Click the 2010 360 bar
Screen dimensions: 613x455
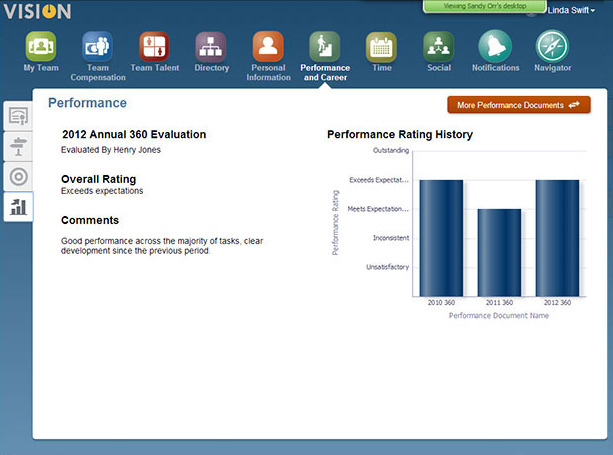pyautogui.click(x=441, y=238)
